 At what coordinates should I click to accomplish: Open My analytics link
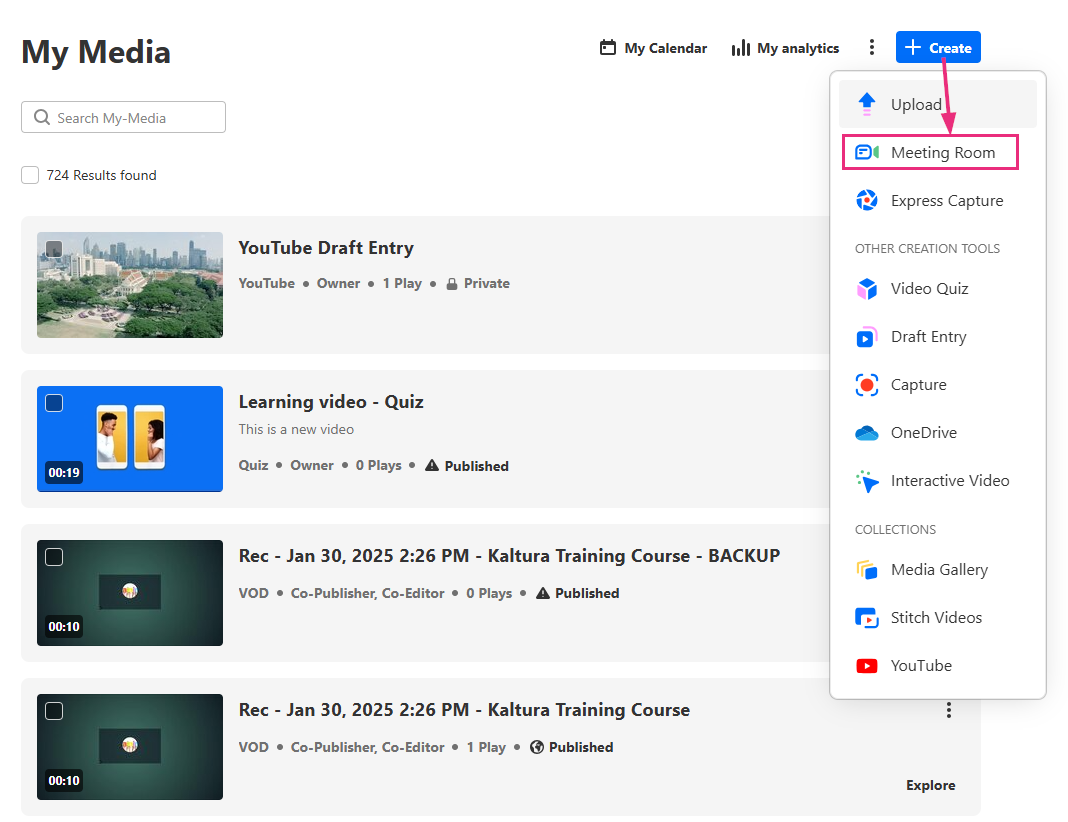point(785,48)
